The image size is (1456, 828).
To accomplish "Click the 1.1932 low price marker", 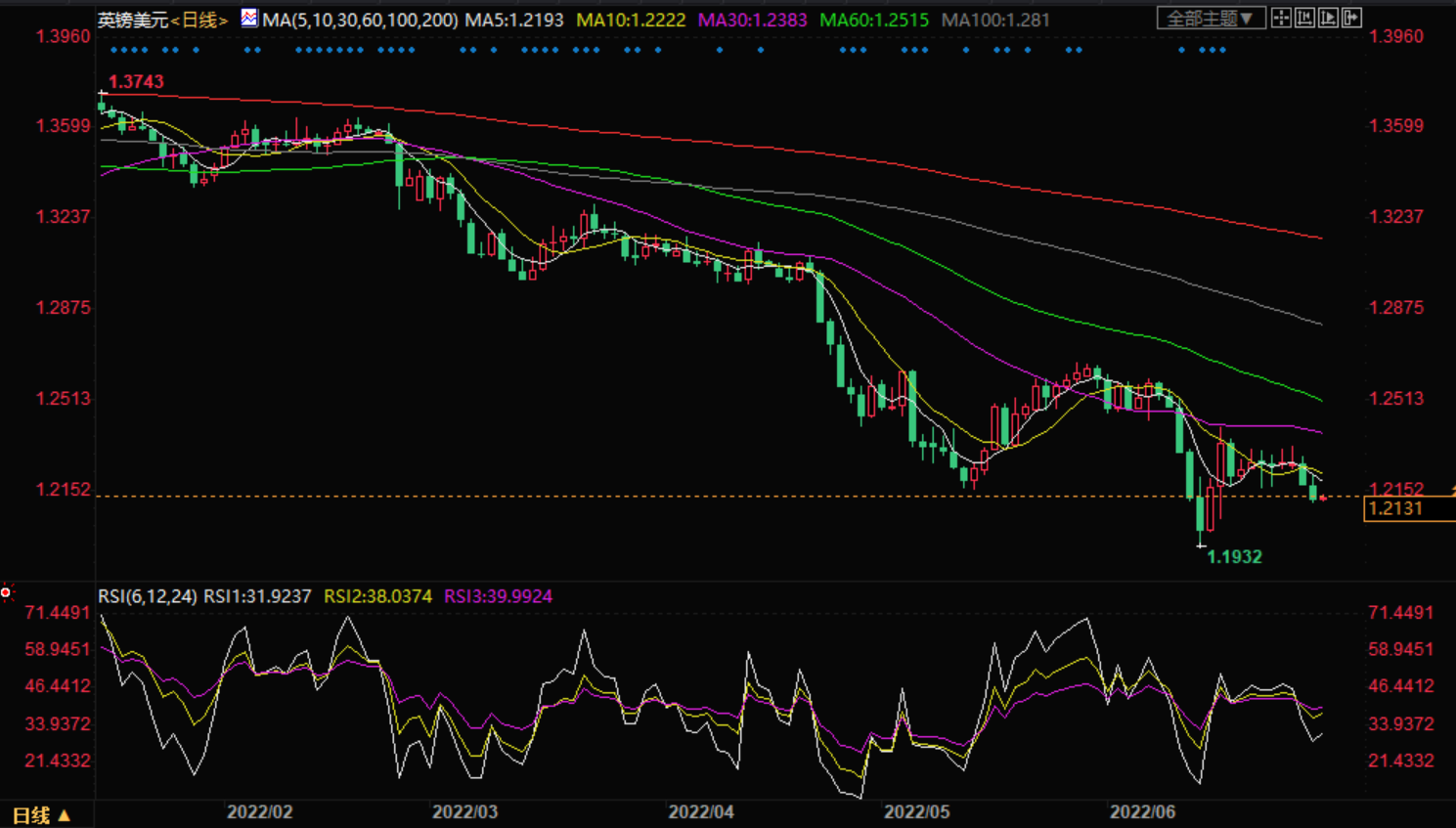I will (x=1234, y=556).
